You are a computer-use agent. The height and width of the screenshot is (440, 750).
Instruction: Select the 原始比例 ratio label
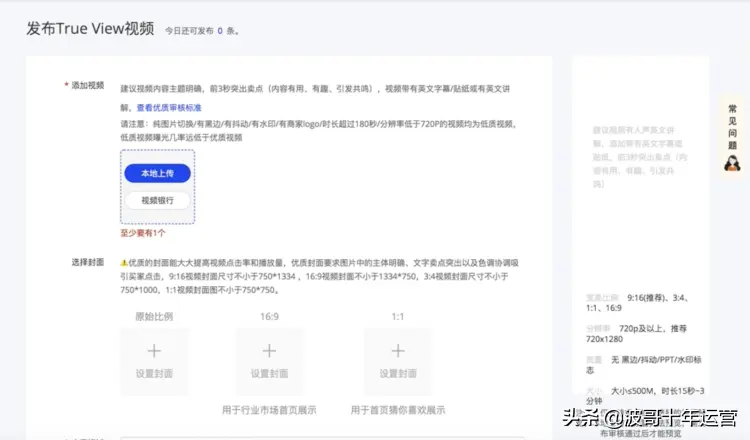click(154, 316)
